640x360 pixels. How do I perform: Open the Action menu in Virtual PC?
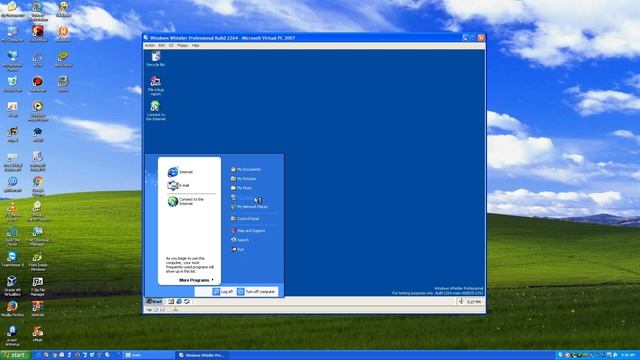(150, 46)
